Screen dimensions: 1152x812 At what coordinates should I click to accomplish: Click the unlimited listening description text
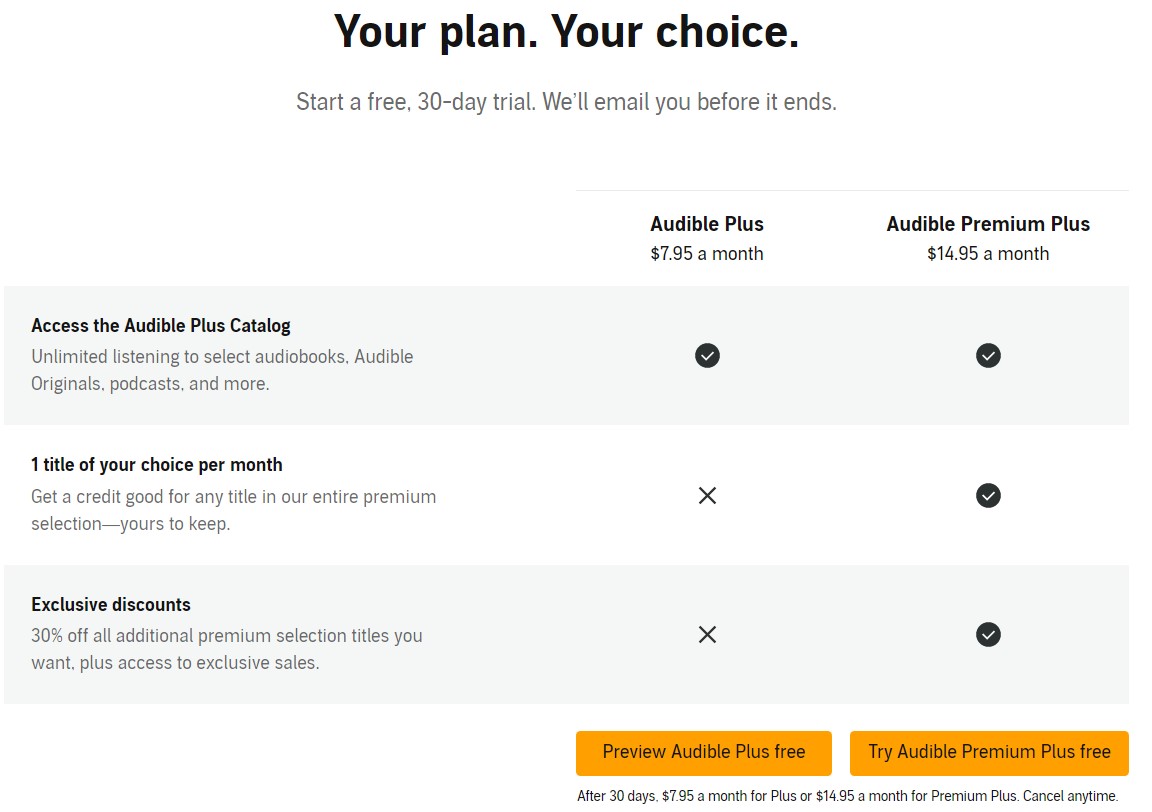[x=222, y=370]
